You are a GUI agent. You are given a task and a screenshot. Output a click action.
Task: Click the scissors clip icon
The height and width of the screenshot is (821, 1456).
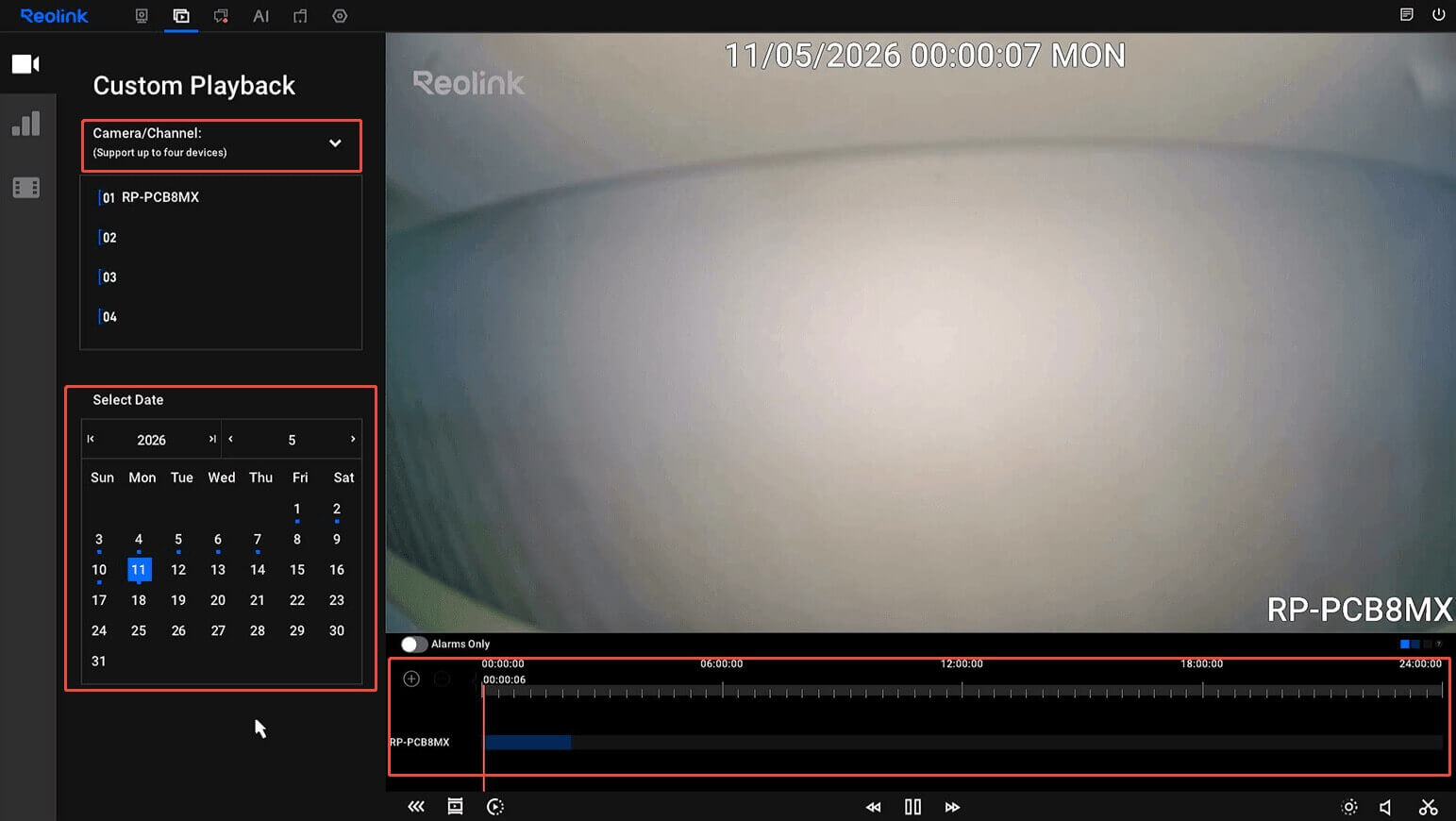(1428, 807)
